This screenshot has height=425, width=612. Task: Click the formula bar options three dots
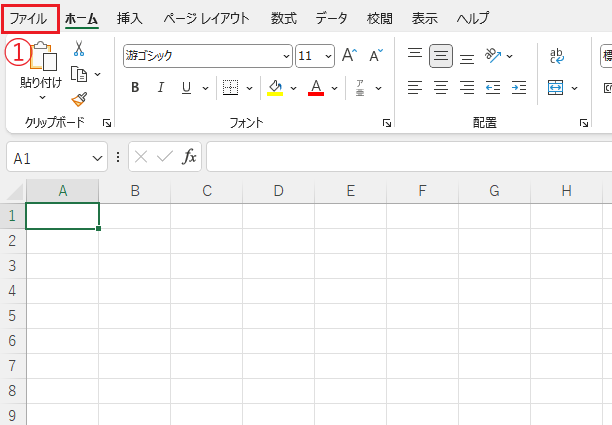118,157
